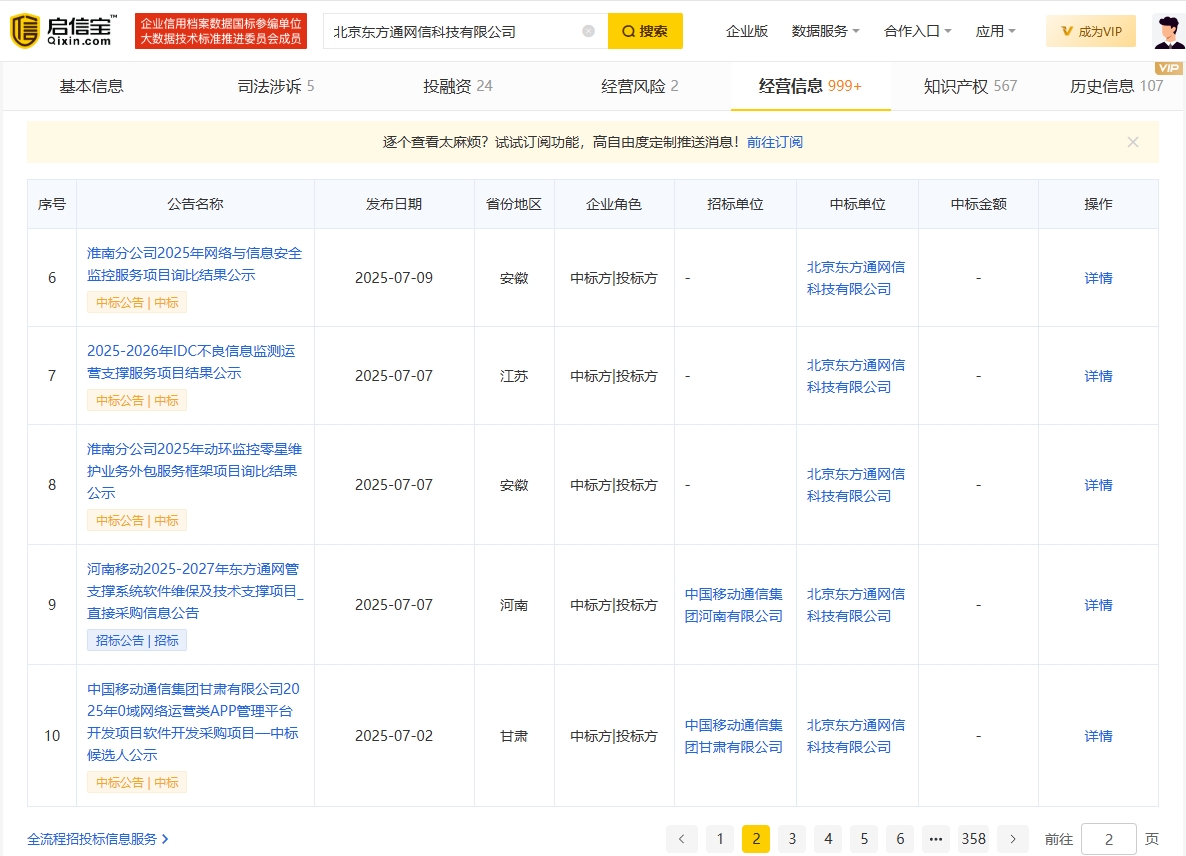Click the 搜索 search button
1186x856 pixels.
645,31
